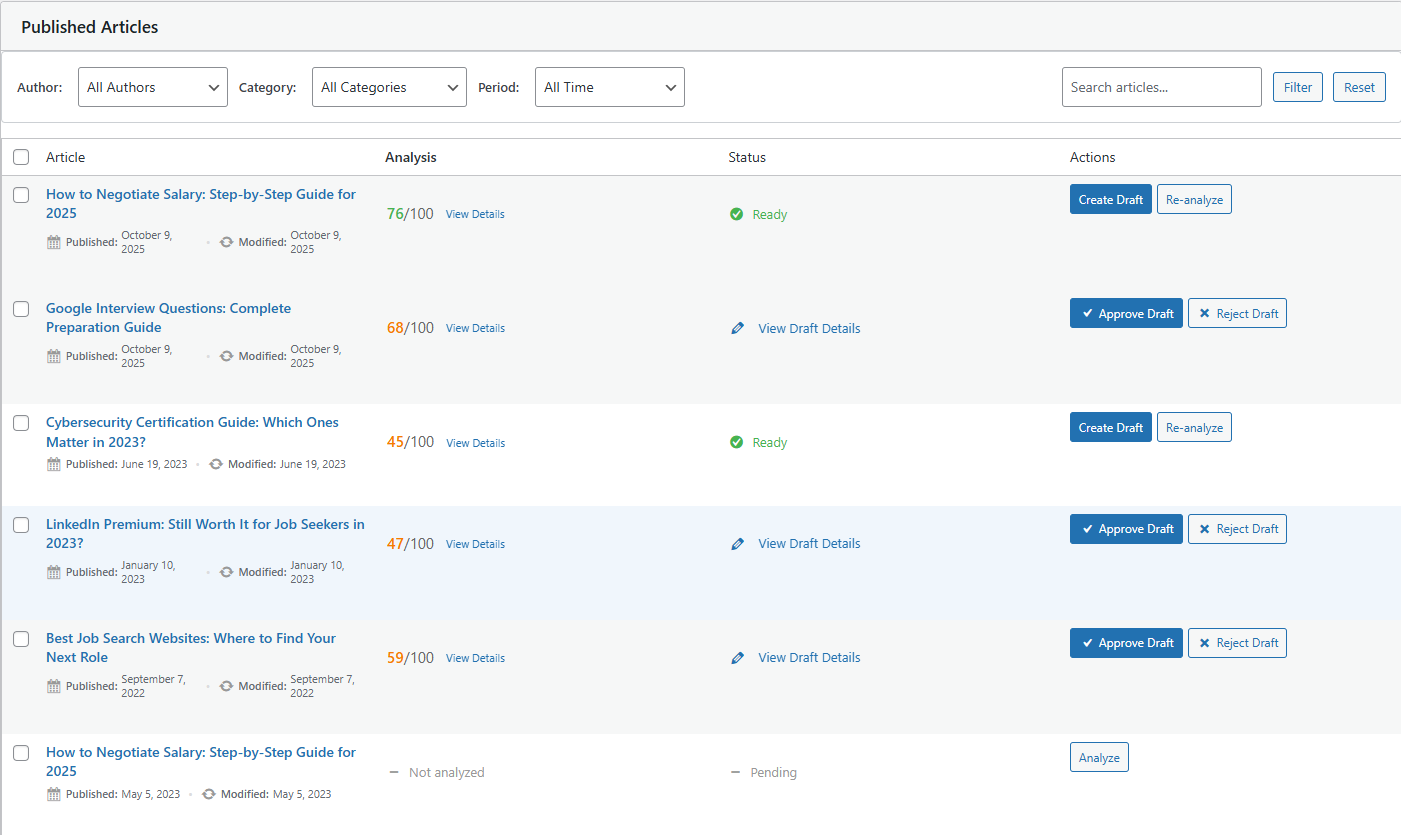Sort by the Analysis column header
Image resolution: width=1401 pixels, height=835 pixels.
(411, 157)
